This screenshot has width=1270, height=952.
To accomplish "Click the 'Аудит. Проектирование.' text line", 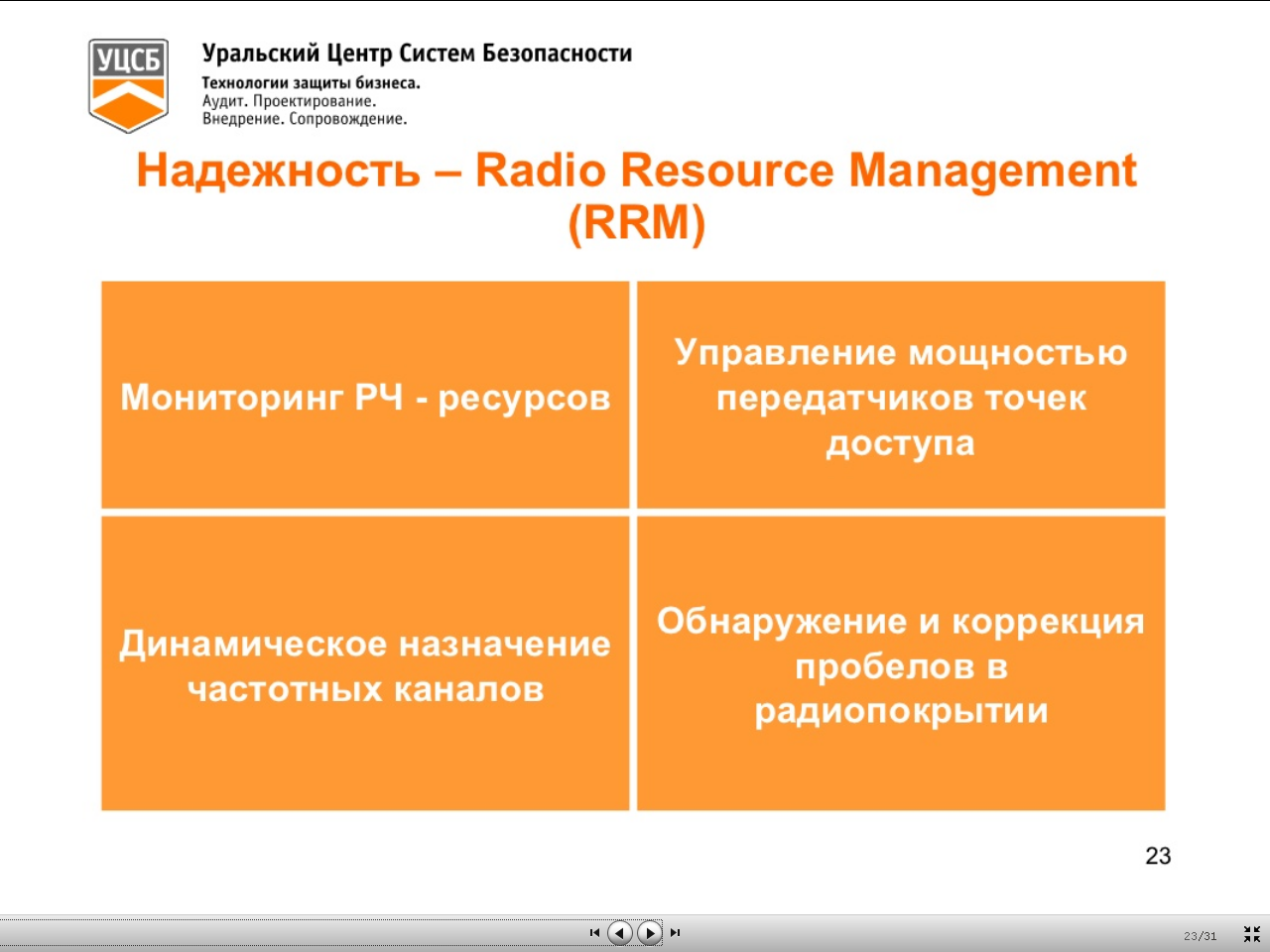I will click(289, 101).
